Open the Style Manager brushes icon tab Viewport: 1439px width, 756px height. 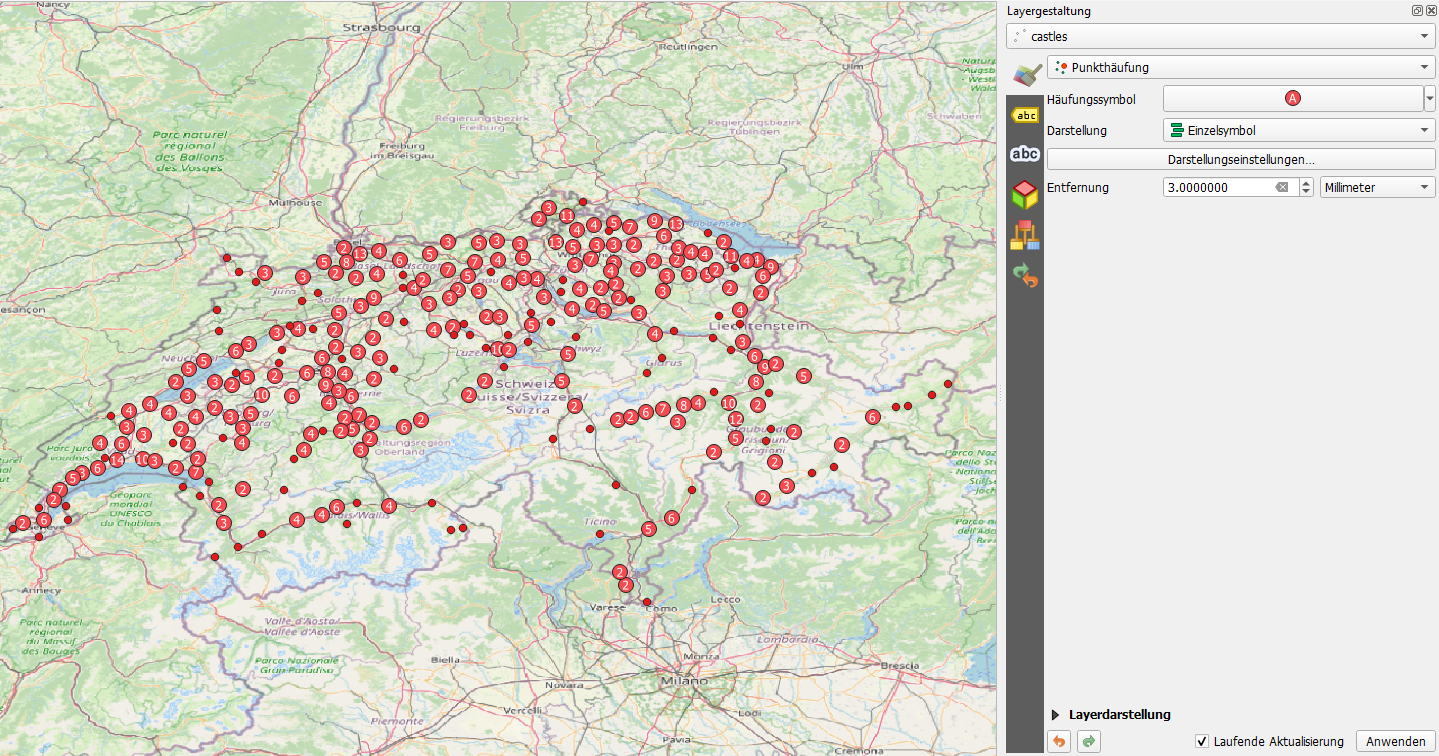pyautogui.click(x=1025, y=235)
